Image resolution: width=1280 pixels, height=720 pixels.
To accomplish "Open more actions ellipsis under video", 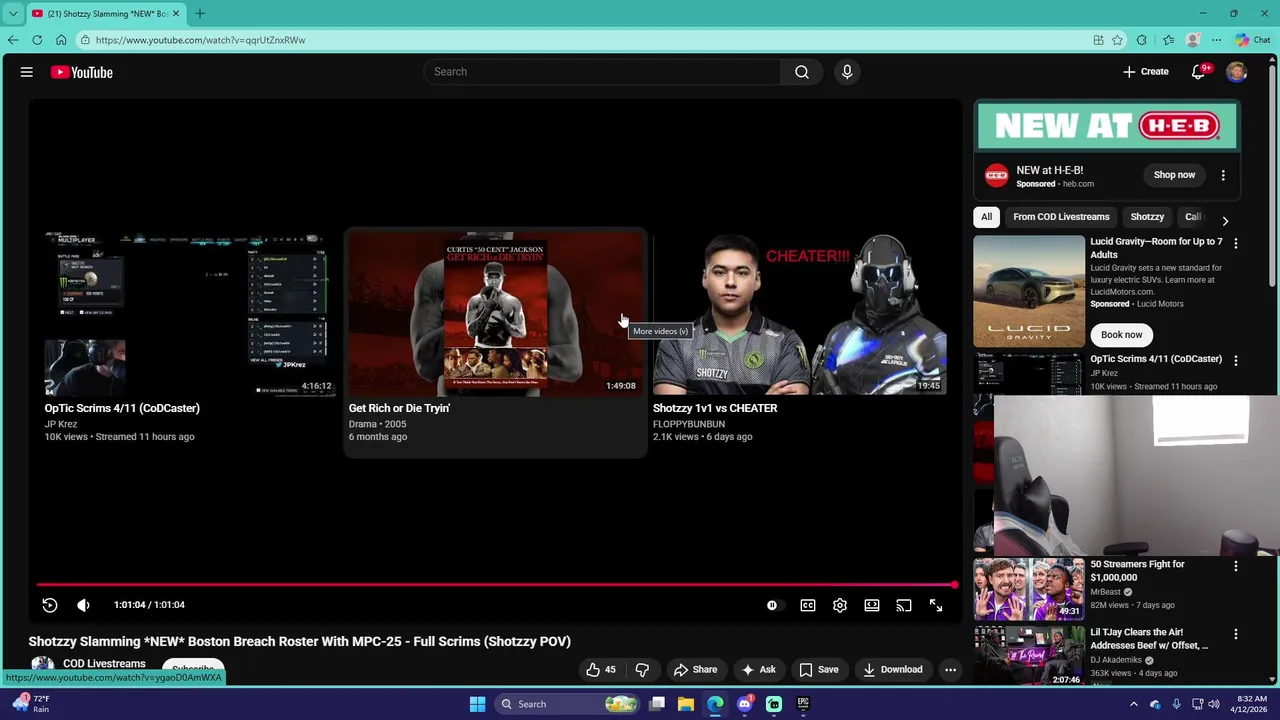I will point(951,670).
